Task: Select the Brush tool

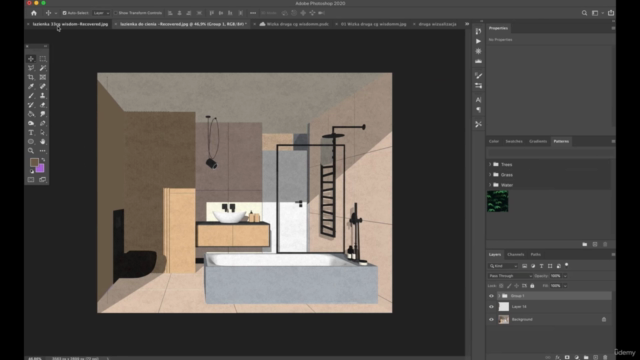Action: (x=31, y=96)
